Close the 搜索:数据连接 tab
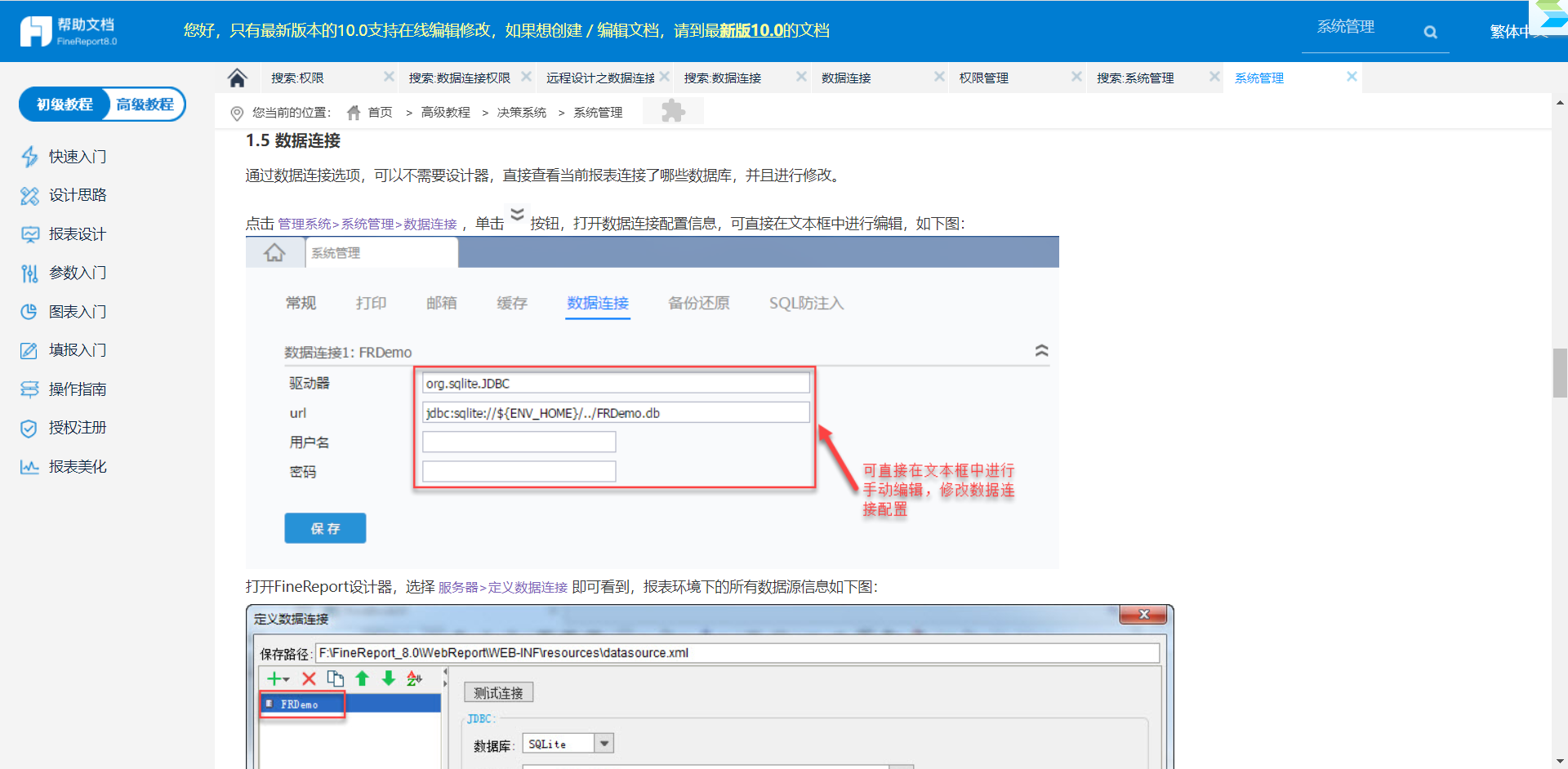Viewport: 1568px width, 769px height. pyautogui.click(x=802, y=77)
